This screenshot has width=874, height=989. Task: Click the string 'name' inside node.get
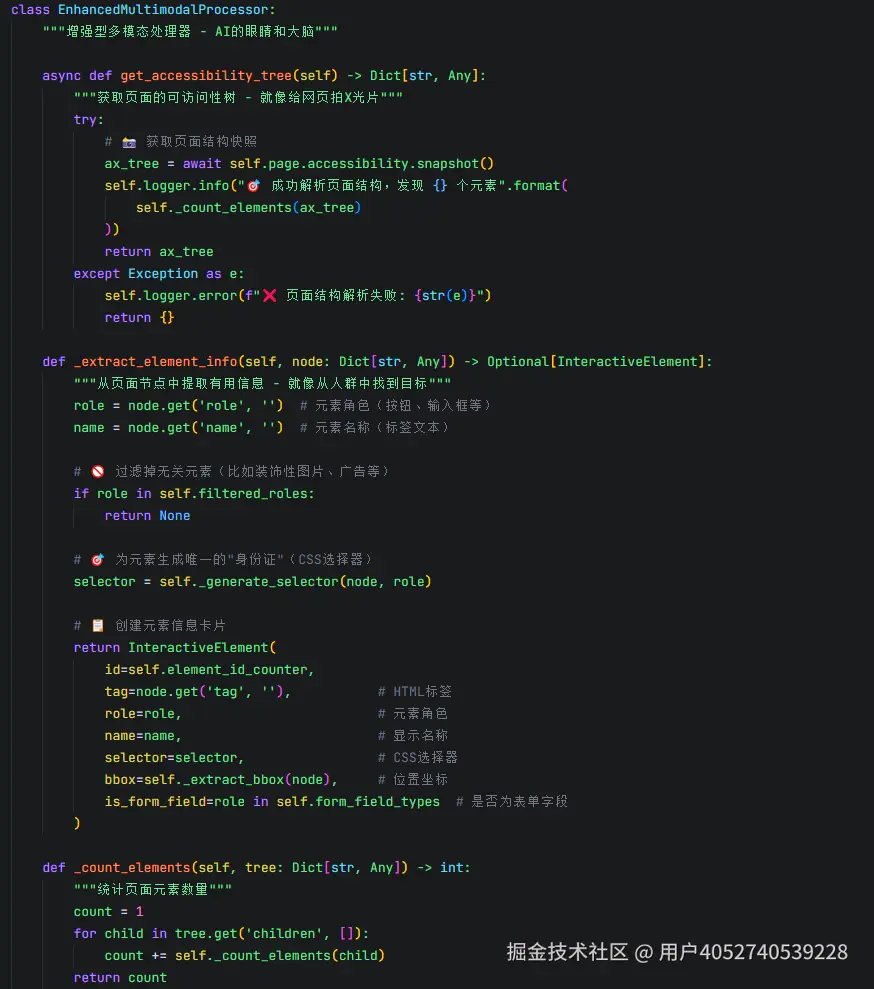click(221, 428)
